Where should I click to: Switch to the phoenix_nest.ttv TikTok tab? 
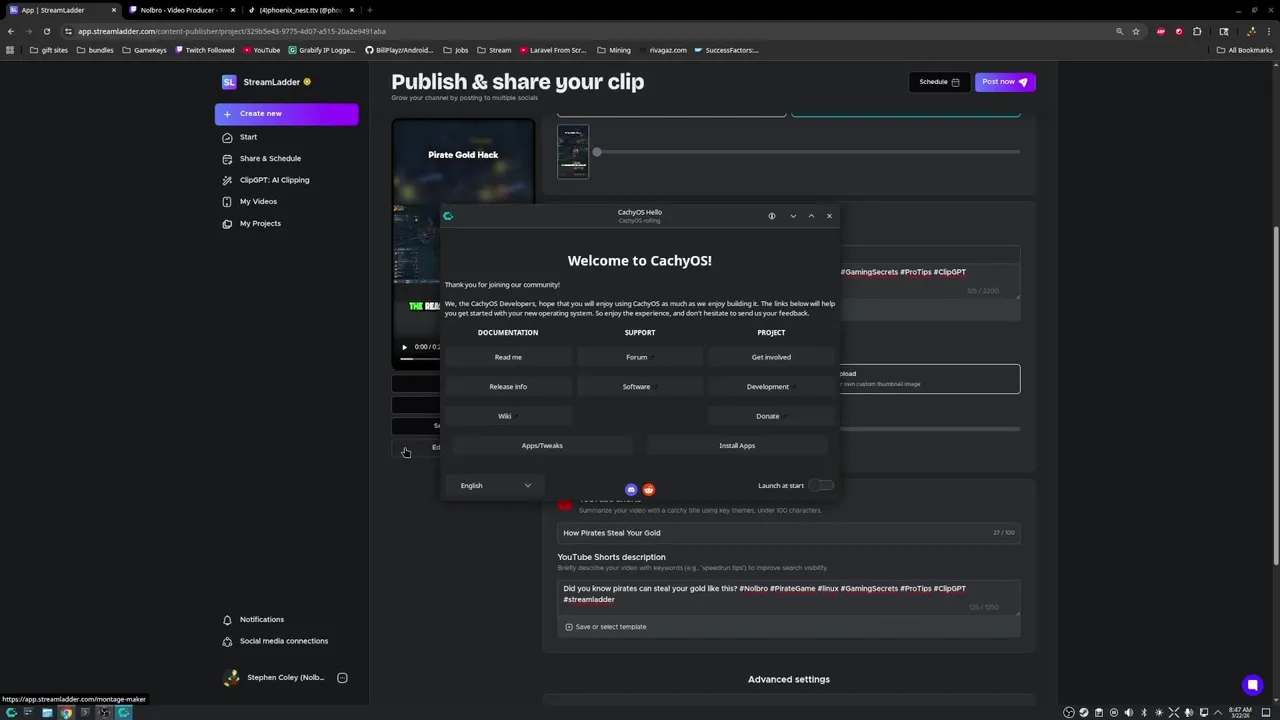(x=301, y=10)
